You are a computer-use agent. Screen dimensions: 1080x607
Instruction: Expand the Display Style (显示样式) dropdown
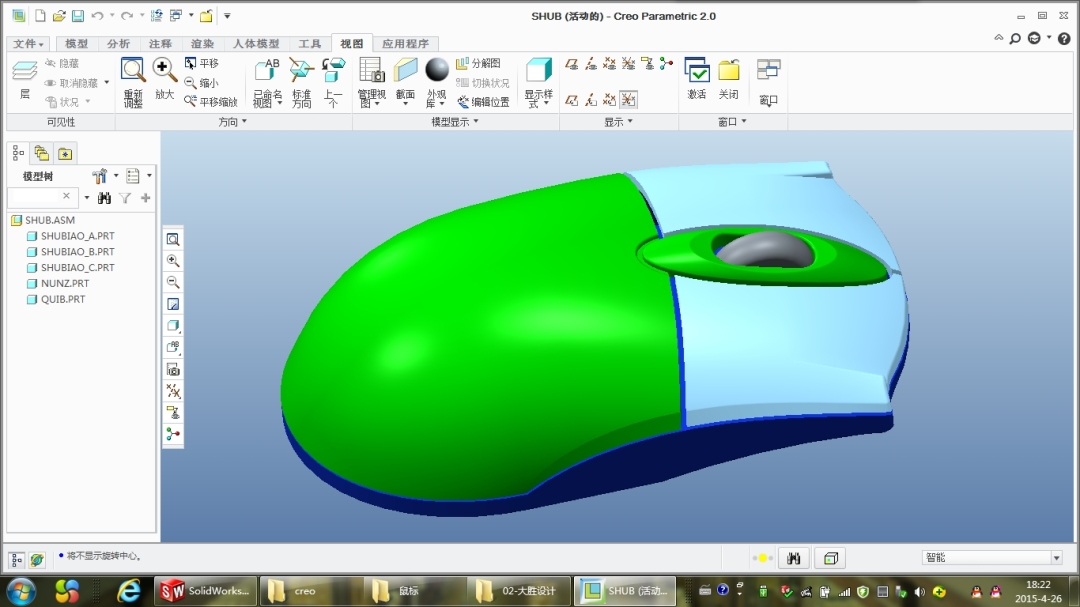539,83
